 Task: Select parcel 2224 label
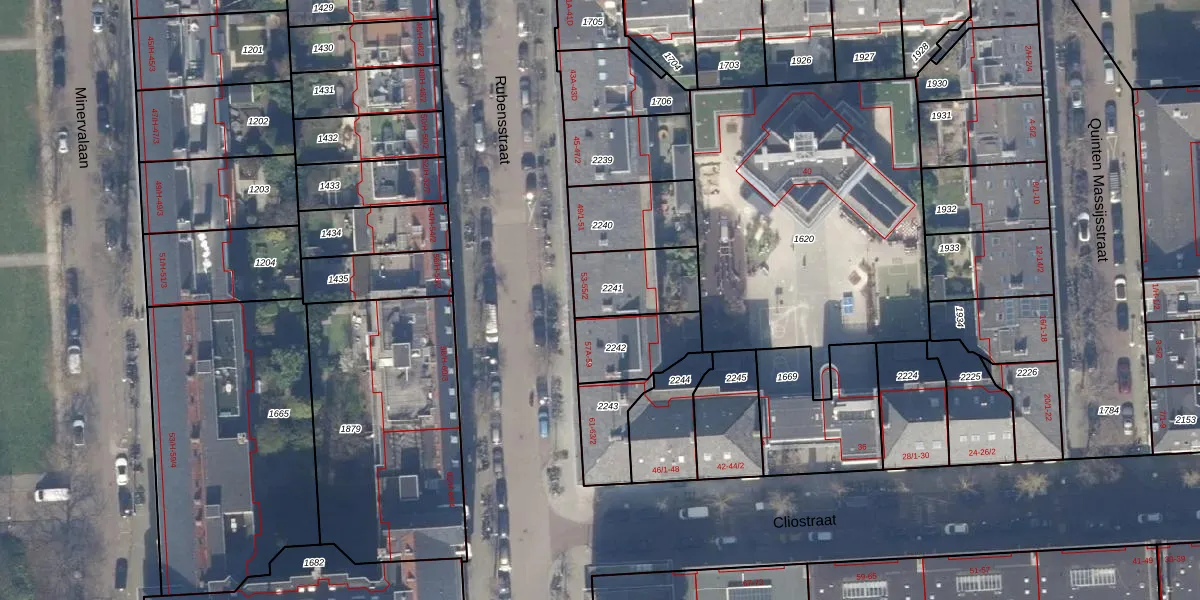pyautogui.click(x=907, y=376)
